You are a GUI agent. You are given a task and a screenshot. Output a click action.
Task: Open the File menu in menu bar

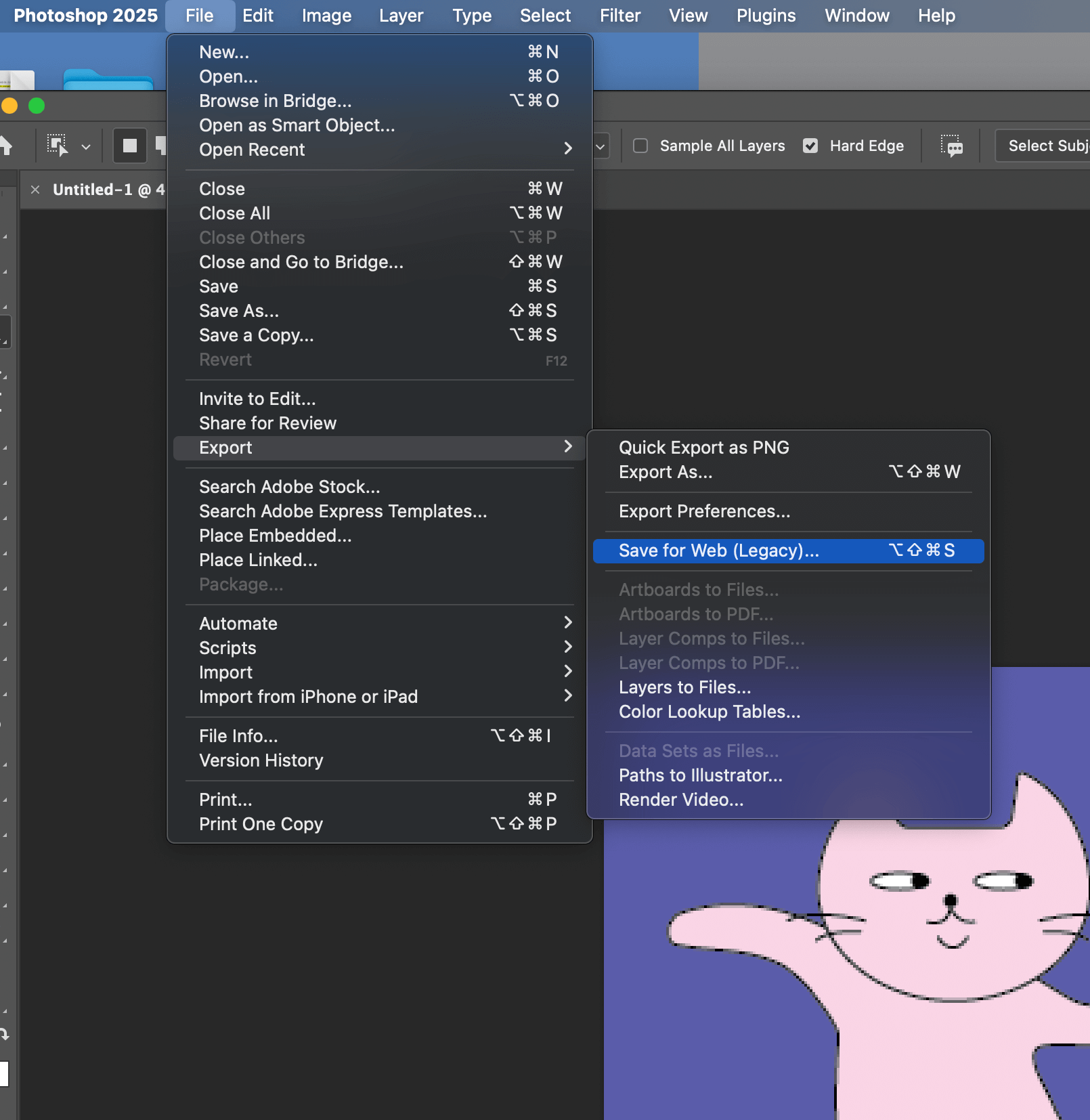pyautogui.click(x=200, y=16)
